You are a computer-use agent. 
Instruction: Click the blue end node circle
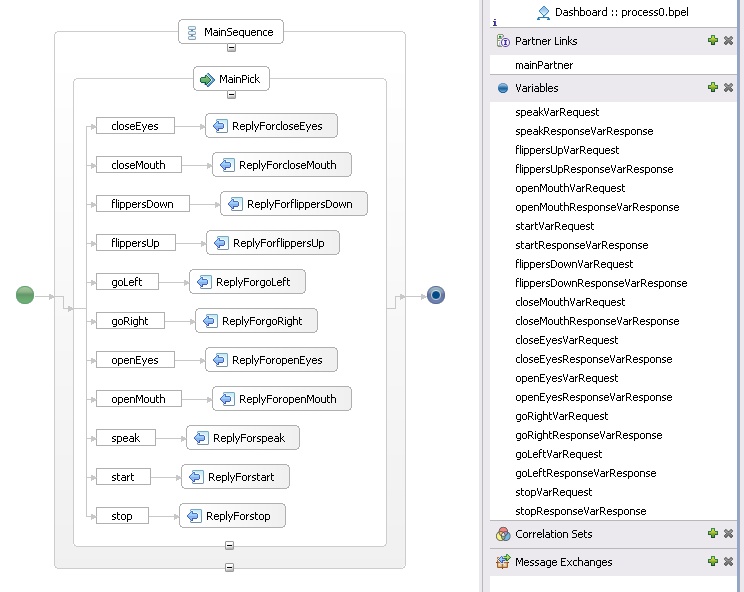coord(435,295)
